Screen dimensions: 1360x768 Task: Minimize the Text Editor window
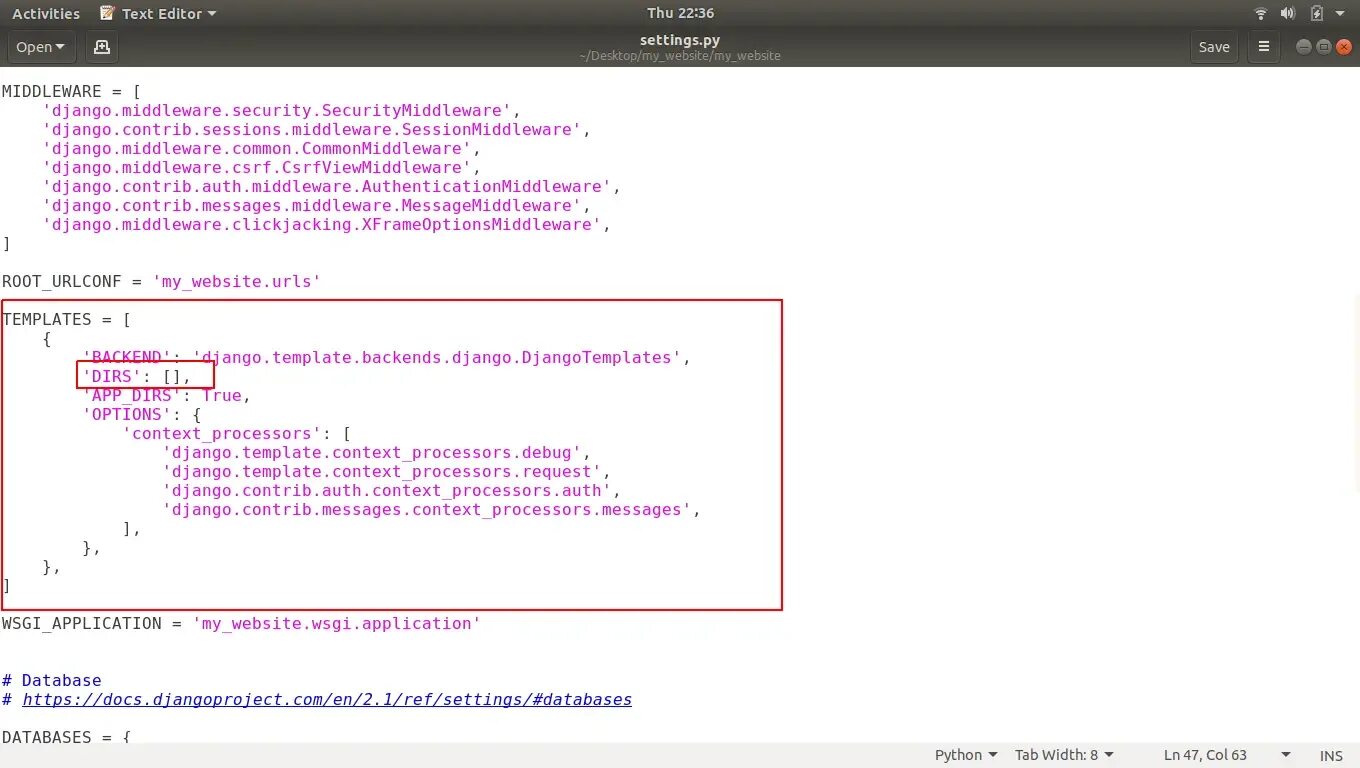pyautogui.click(x=1303, y=47)
